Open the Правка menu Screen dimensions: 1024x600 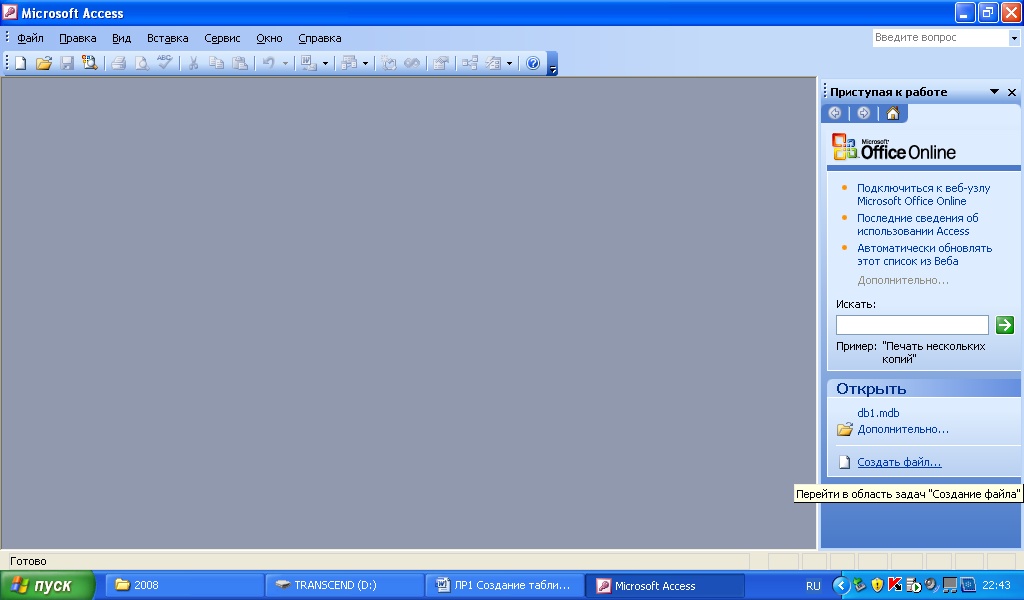[78, 39]
